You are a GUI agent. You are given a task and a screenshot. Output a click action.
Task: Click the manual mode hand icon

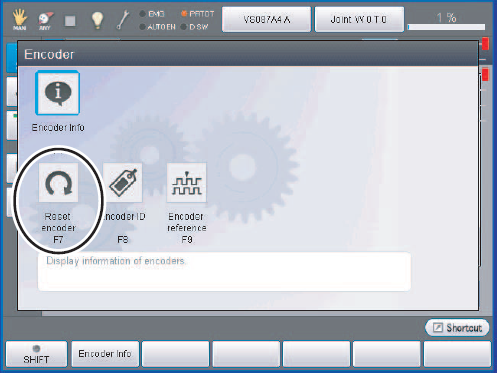pyautogui.click(x=19, y=19)
